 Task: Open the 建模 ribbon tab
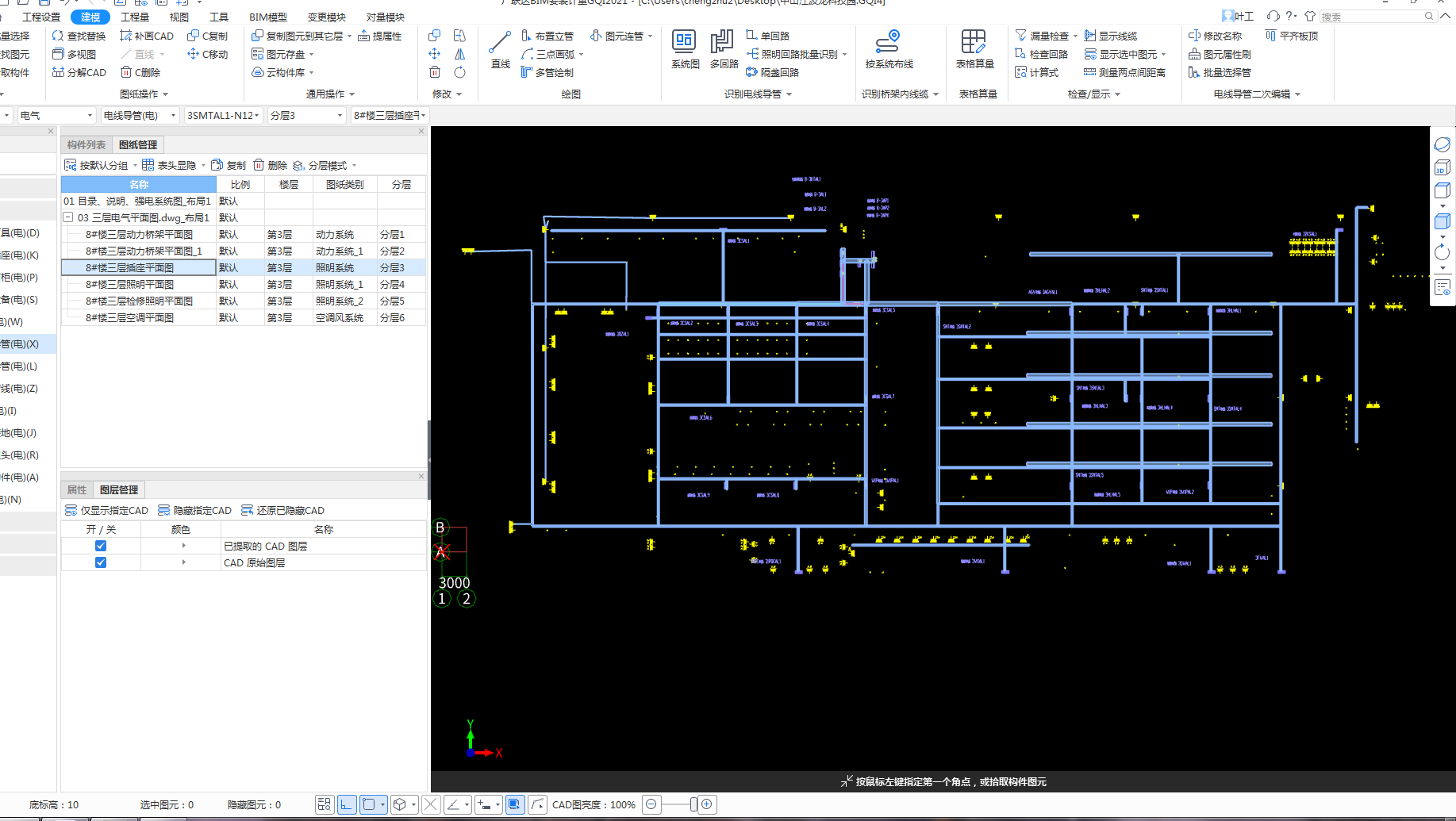[90, 17]
